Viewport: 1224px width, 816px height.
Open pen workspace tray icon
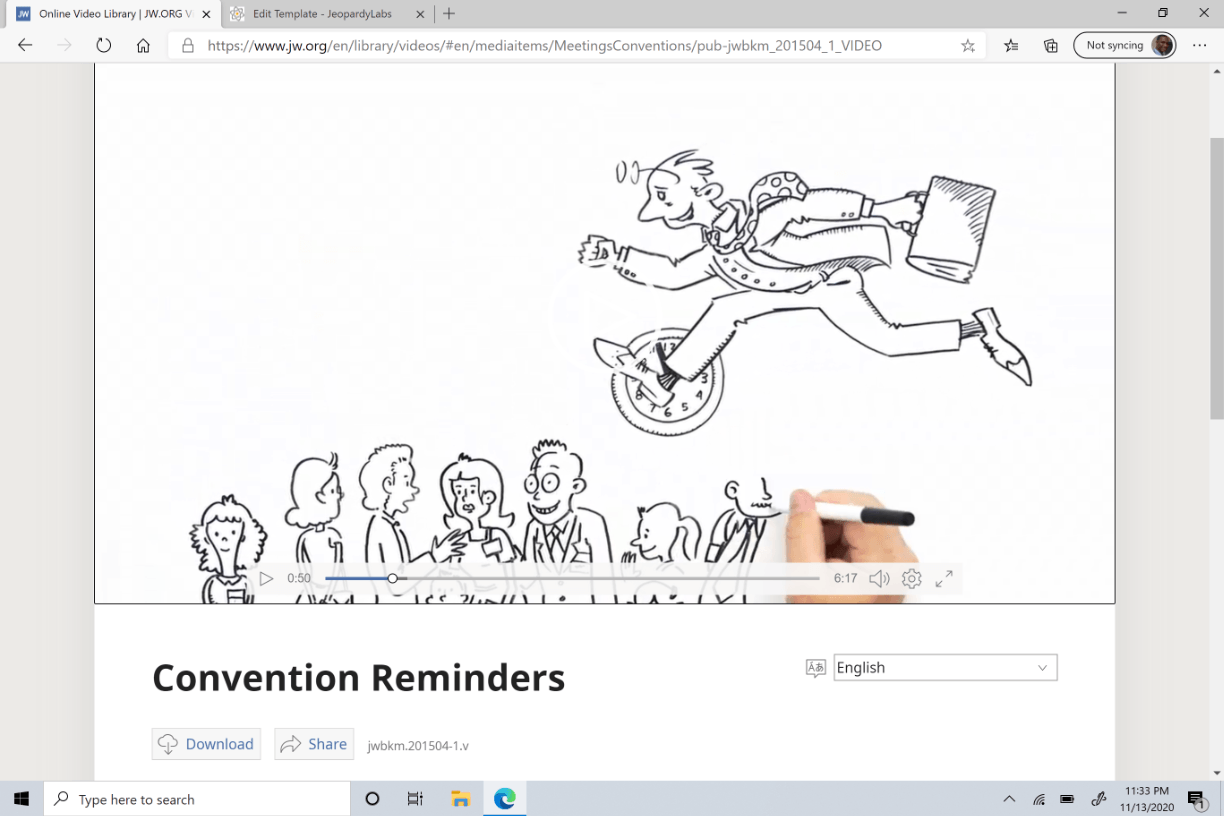[1099, 799]
